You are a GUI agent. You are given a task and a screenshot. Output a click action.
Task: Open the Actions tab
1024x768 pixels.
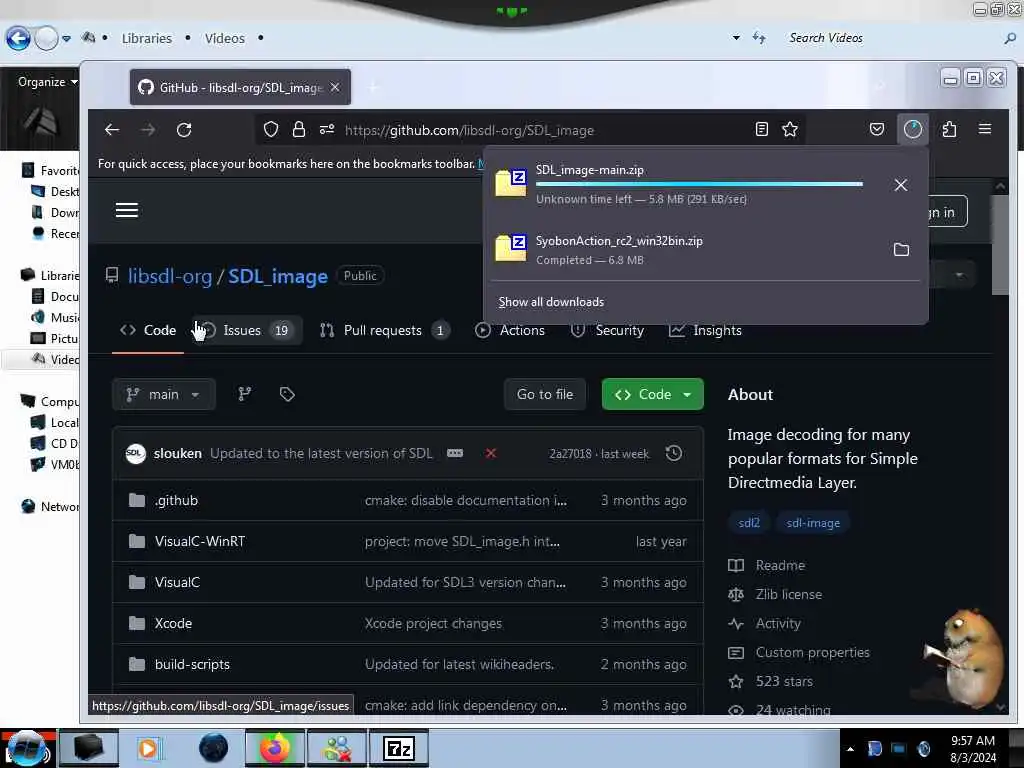[510, 330]
